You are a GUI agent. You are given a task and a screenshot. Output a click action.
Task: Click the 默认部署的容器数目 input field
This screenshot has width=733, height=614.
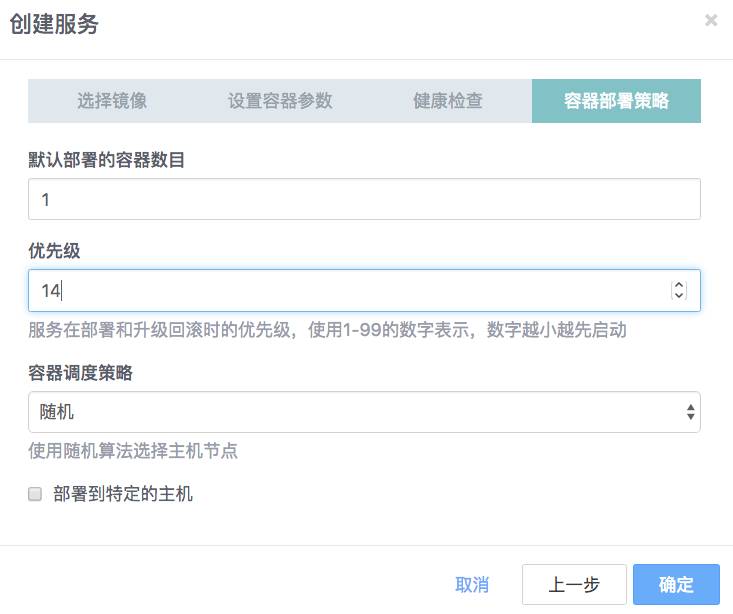point(364,199)
